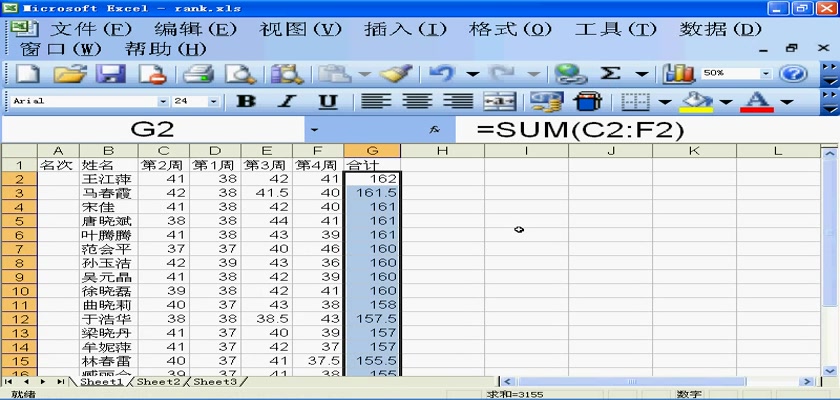Toggle Bold formatting
The height and width of the screenshot is (400, 840).
pos(246,101)
